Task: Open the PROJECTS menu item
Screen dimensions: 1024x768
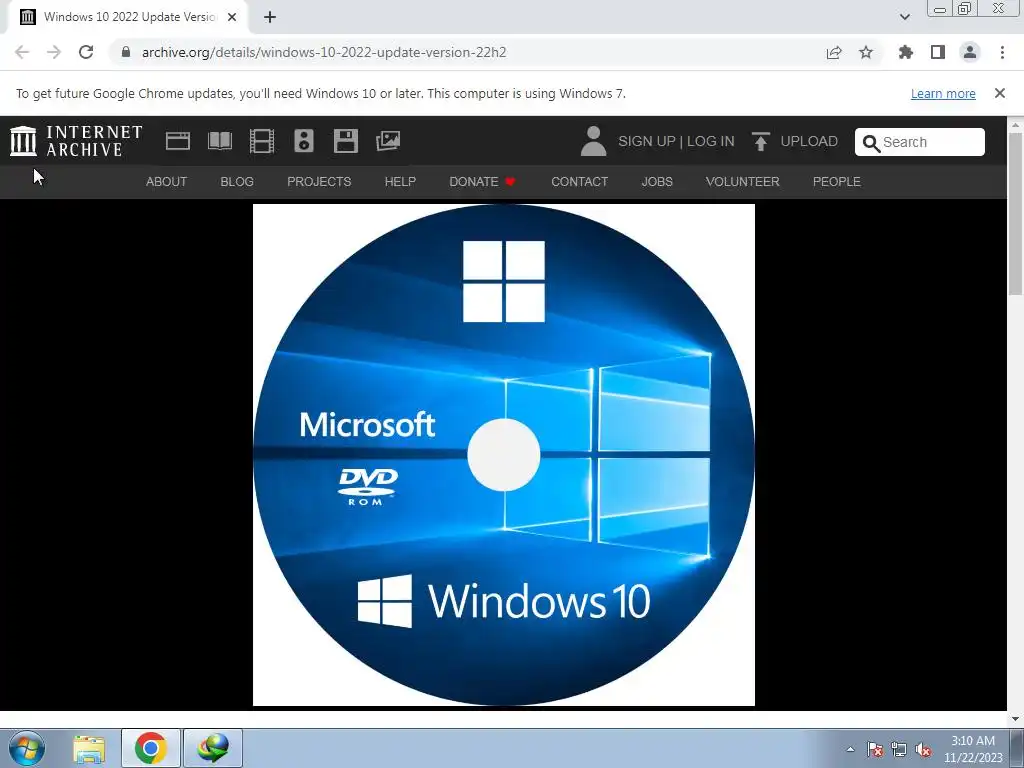Action: point(319,182)
